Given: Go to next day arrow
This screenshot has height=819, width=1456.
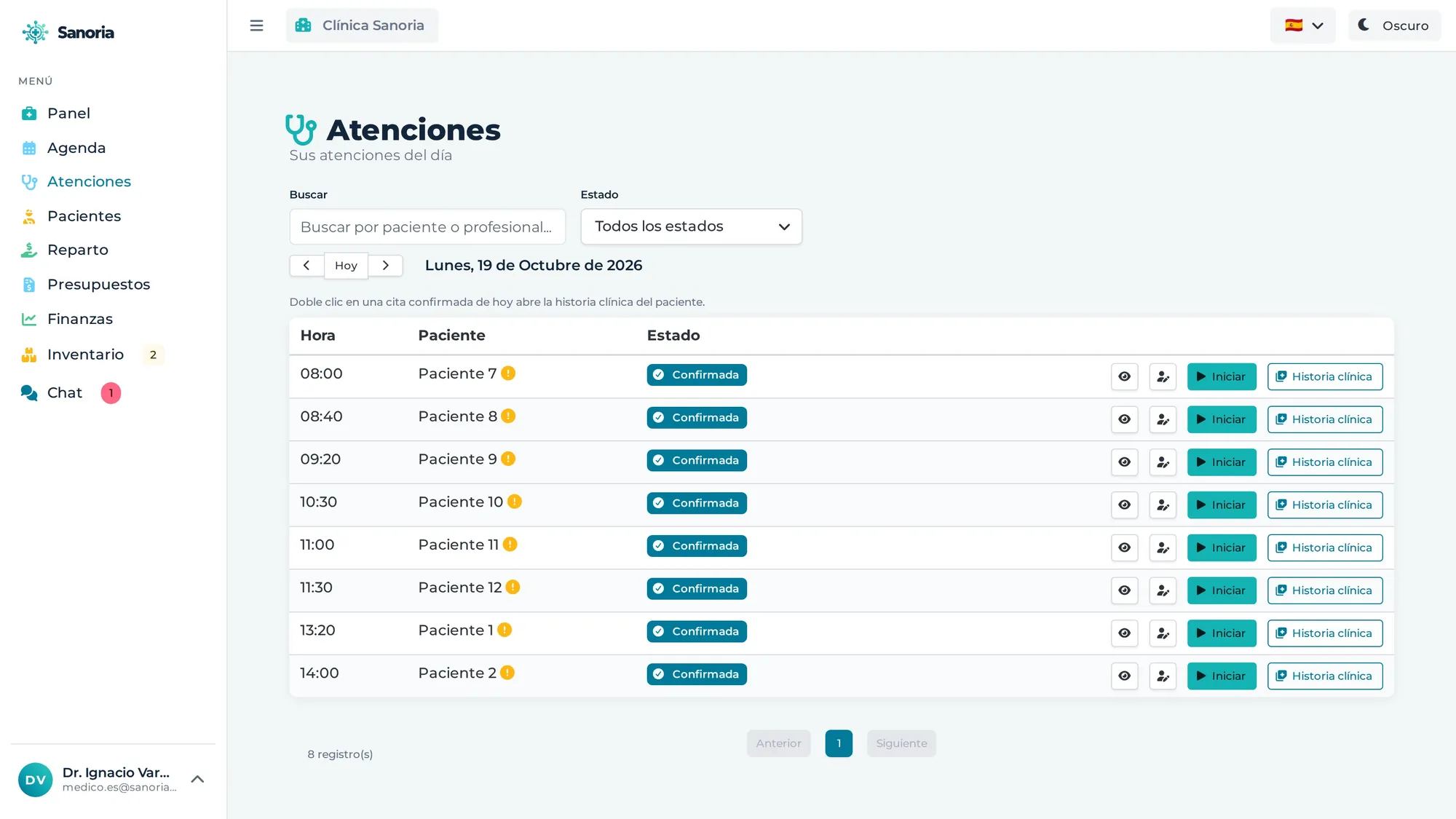Looking at the screenshot, I should [x=385, y=265].
